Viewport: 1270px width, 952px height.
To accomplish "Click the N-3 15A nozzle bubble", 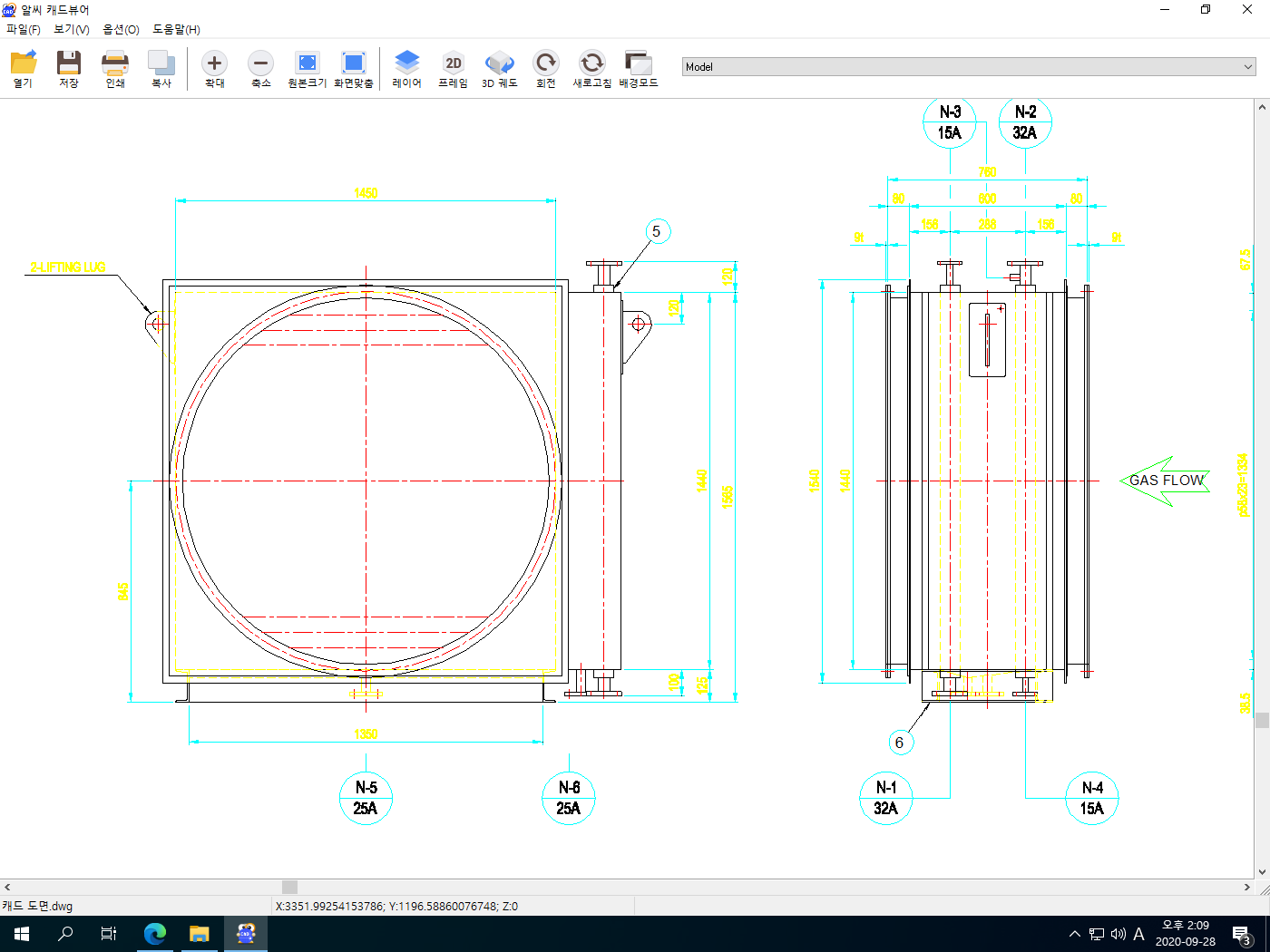I will click(x=950, y=122).
